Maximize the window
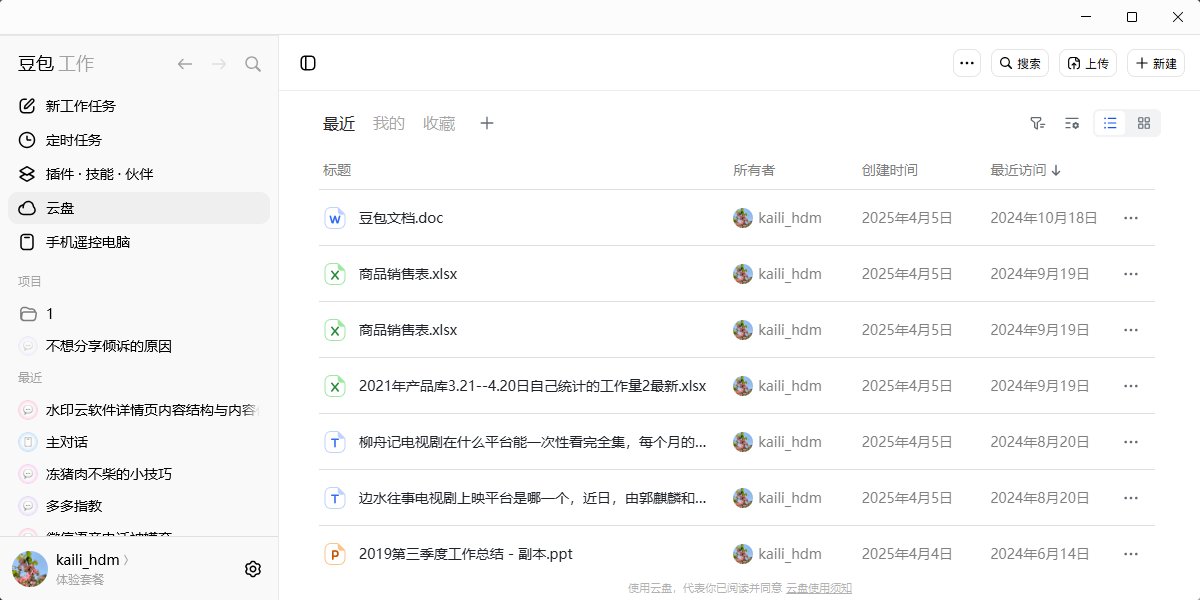This screenshot has width=1200, height=600. 1132,17
